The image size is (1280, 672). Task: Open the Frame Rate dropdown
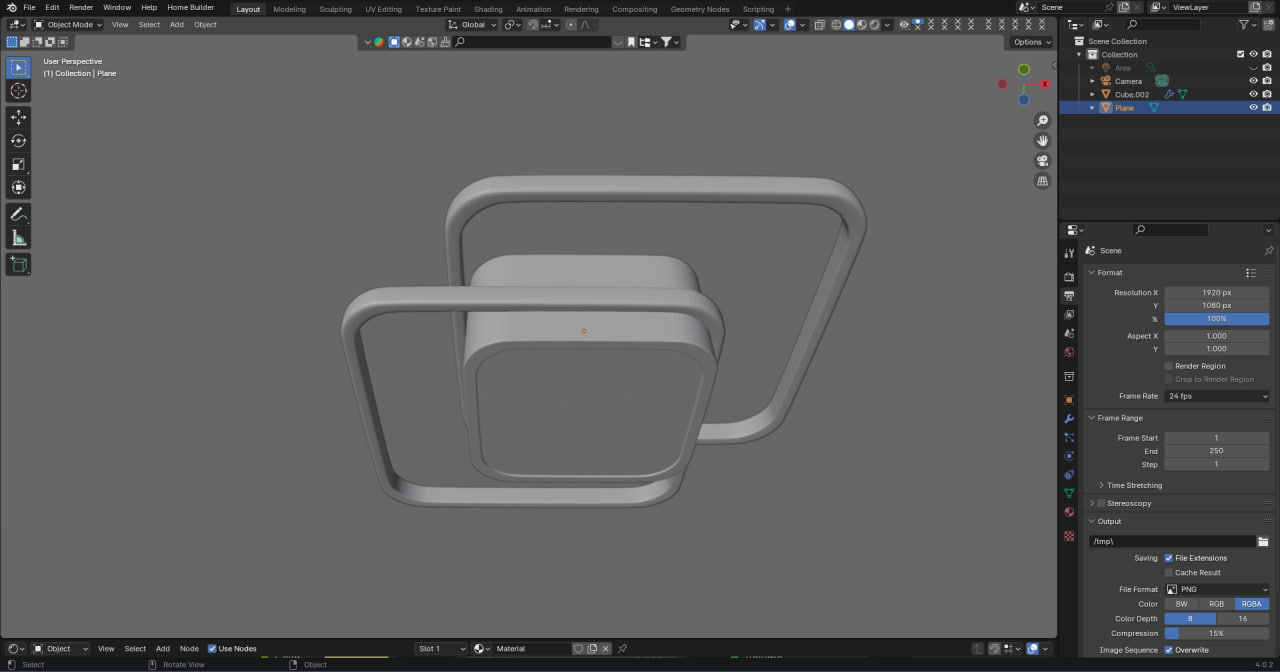[1217, 396]
